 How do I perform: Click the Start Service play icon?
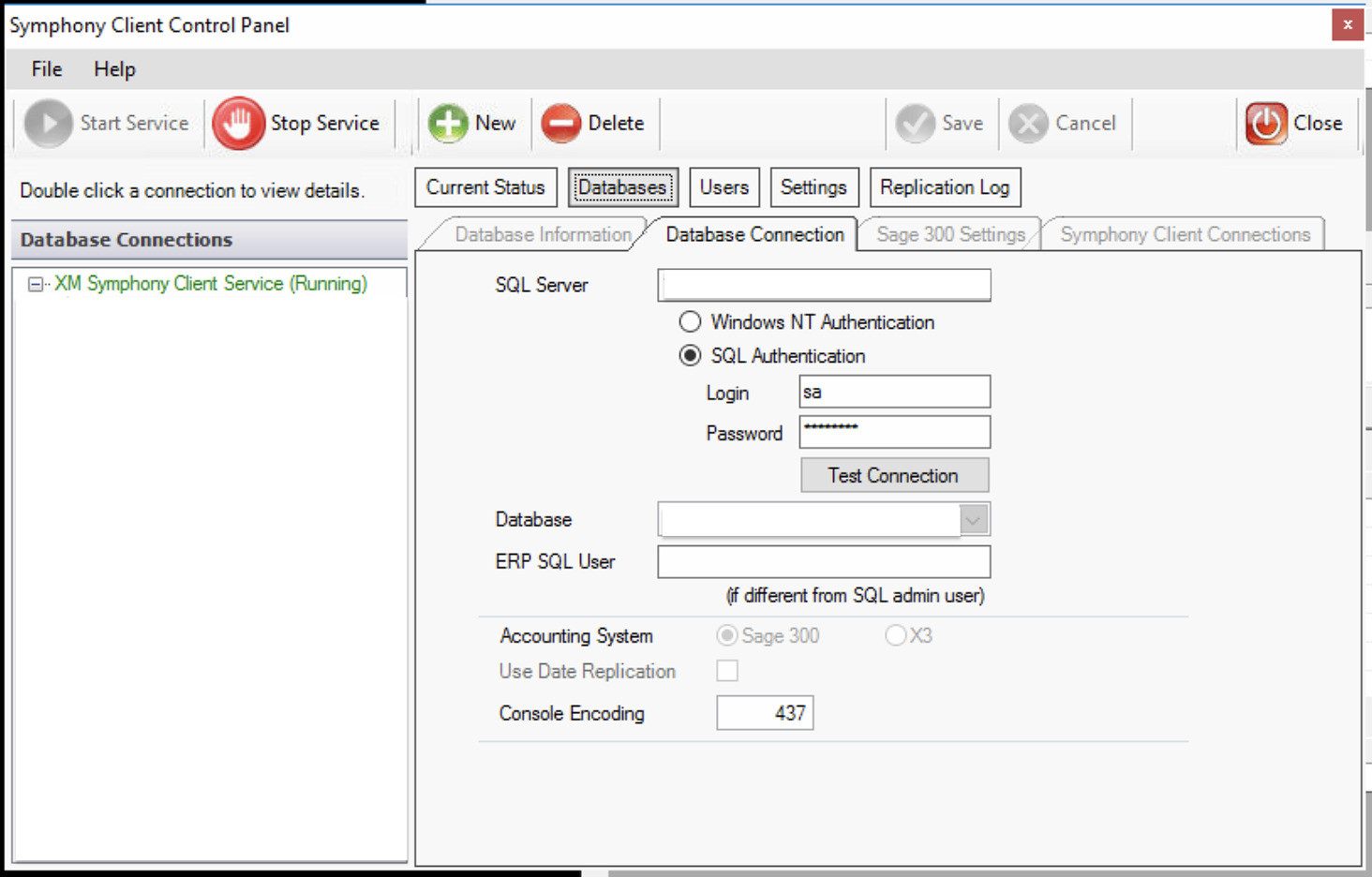tap(49, 123)
